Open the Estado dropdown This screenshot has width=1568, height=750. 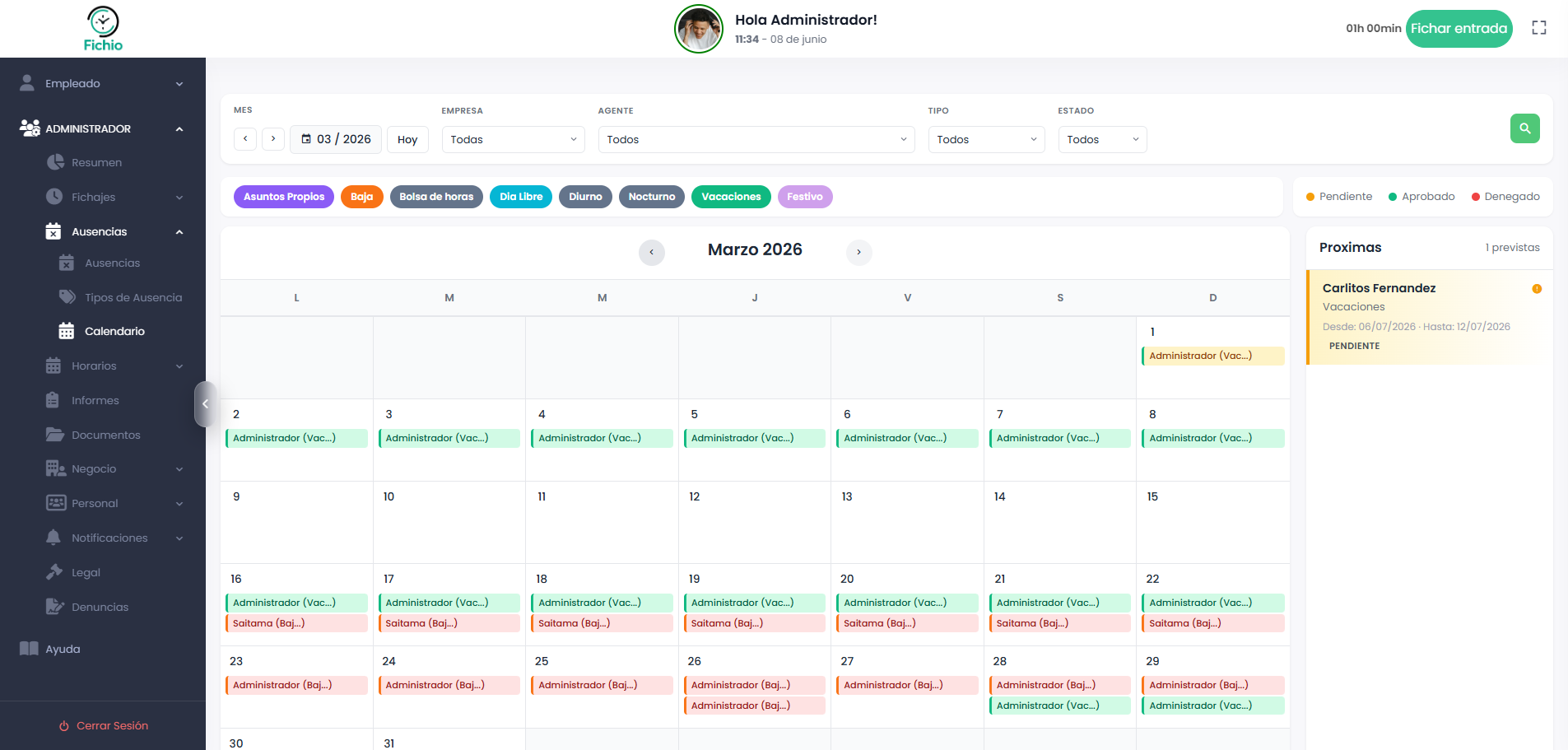click(x=1102, y=139)
